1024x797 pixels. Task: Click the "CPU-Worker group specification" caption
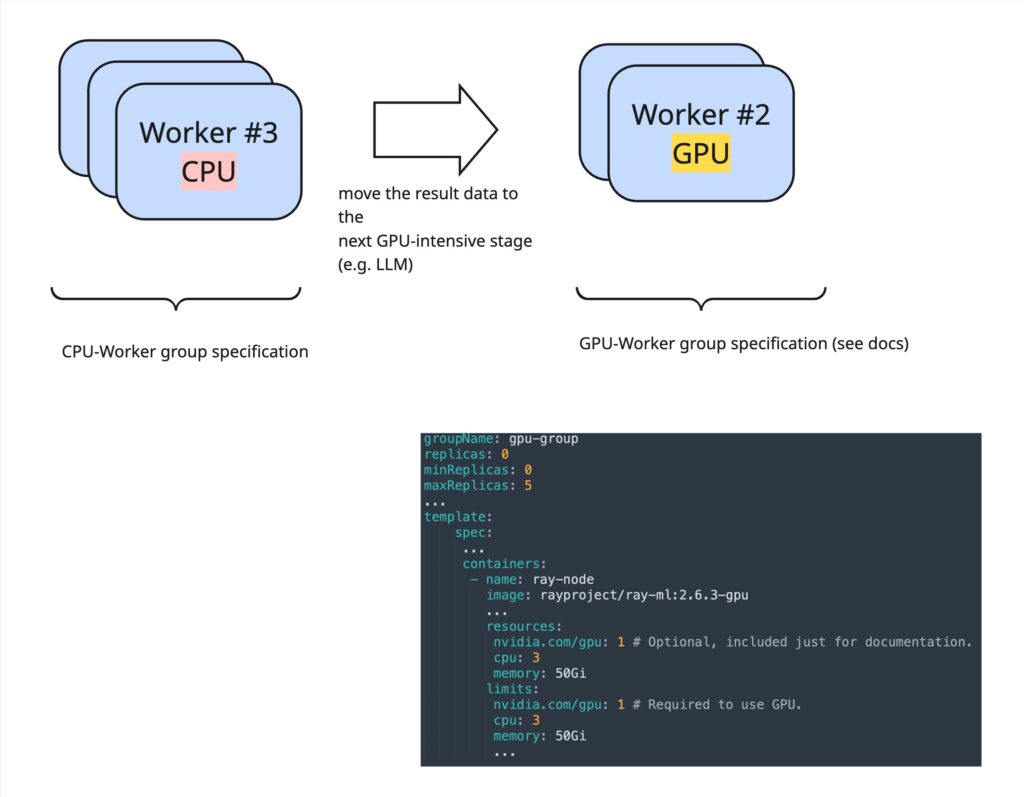185,352
